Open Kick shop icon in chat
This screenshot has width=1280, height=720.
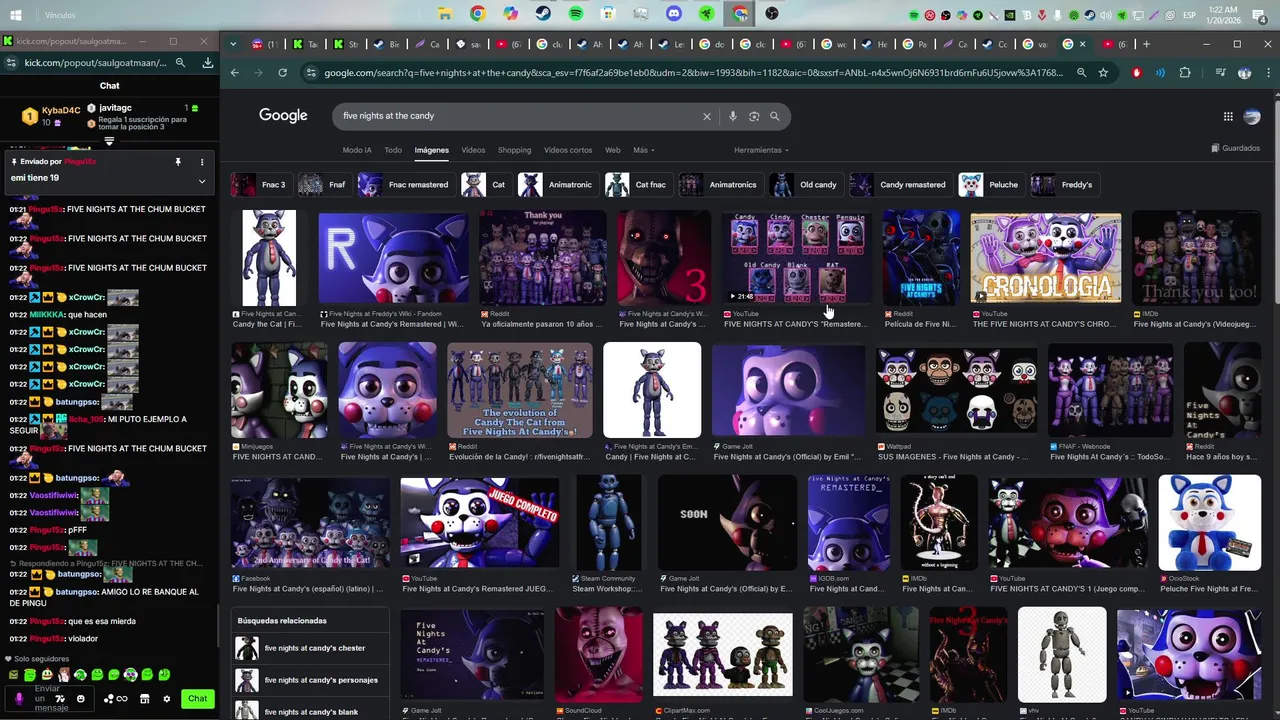(x=145, y=699)
